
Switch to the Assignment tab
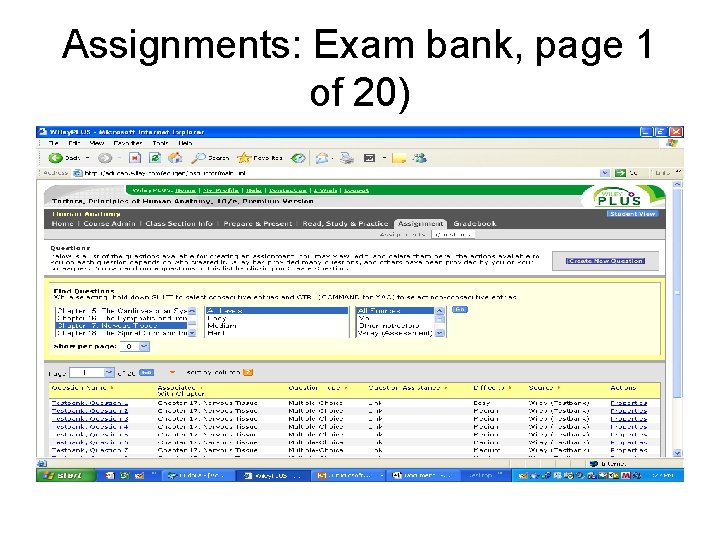[420, 224]
